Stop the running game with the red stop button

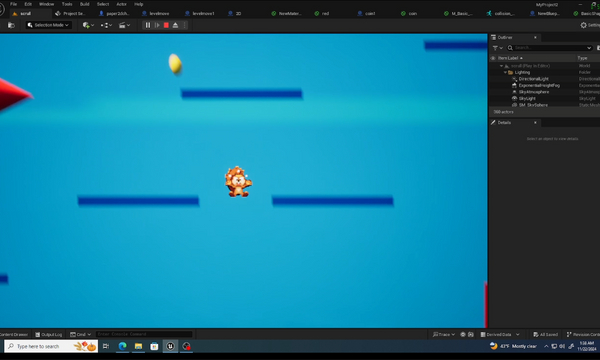166,25
